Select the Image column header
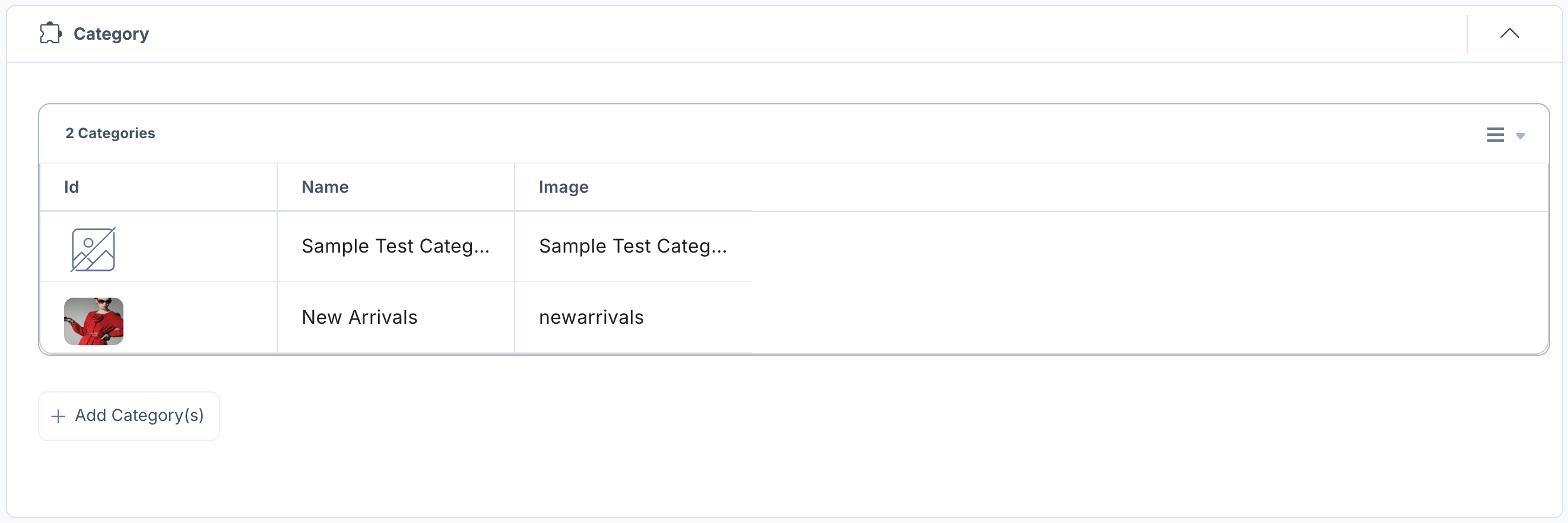This screenshot has width=1568, height=523. point(563,187)
